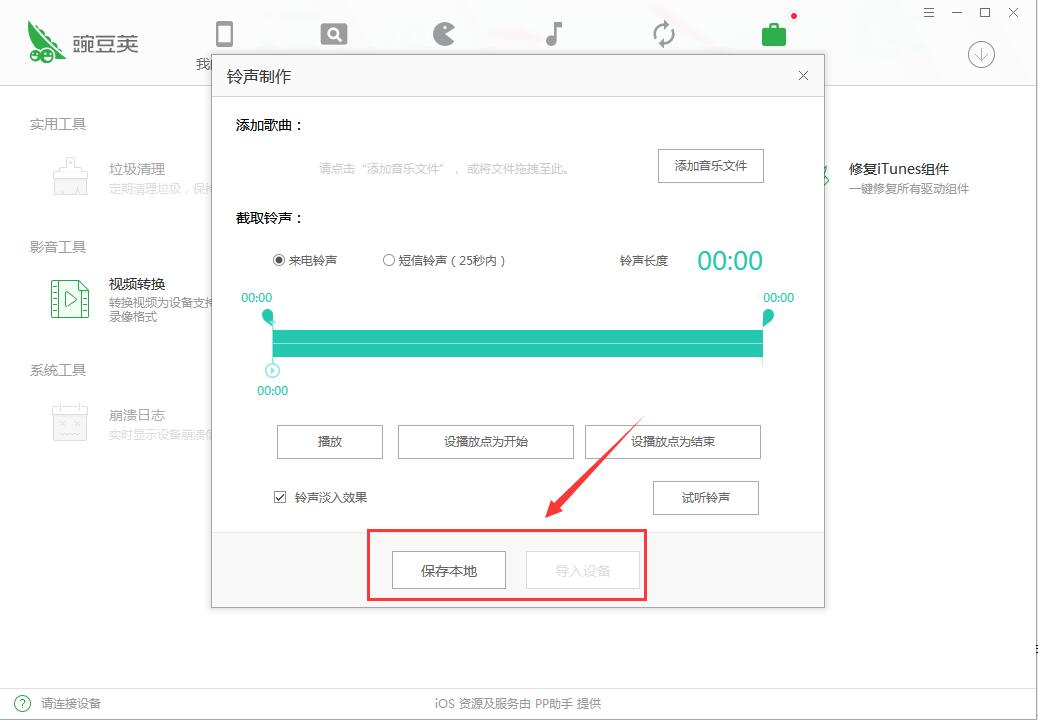Click the Pac-Man games icon

442,33
